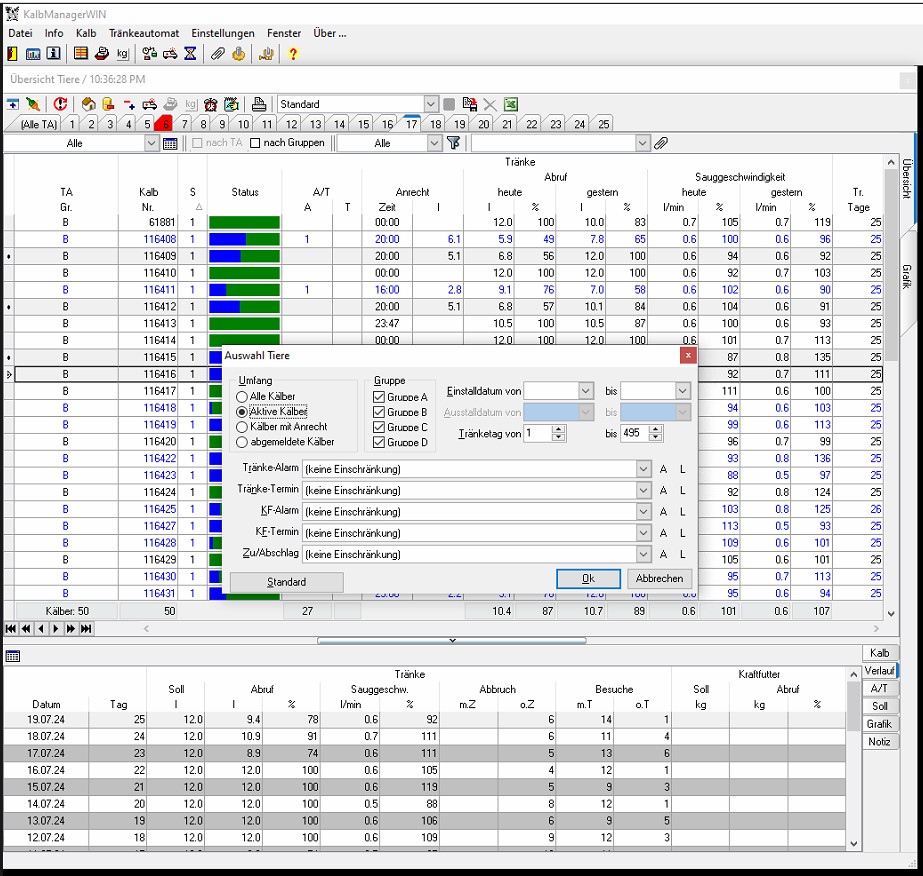Viewport: 923px width, 876px height.
Task: Open the 'Einstalldatum von' date dropdown
Action: [x=586, y=391]
